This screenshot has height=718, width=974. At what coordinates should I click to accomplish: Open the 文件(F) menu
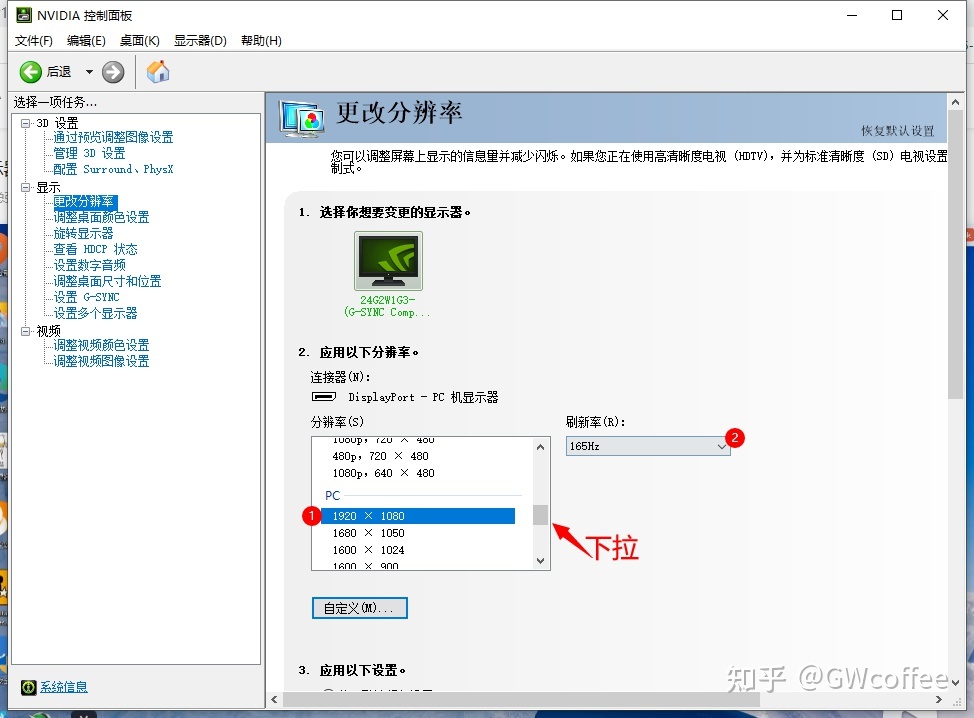[x=34, y=40]
